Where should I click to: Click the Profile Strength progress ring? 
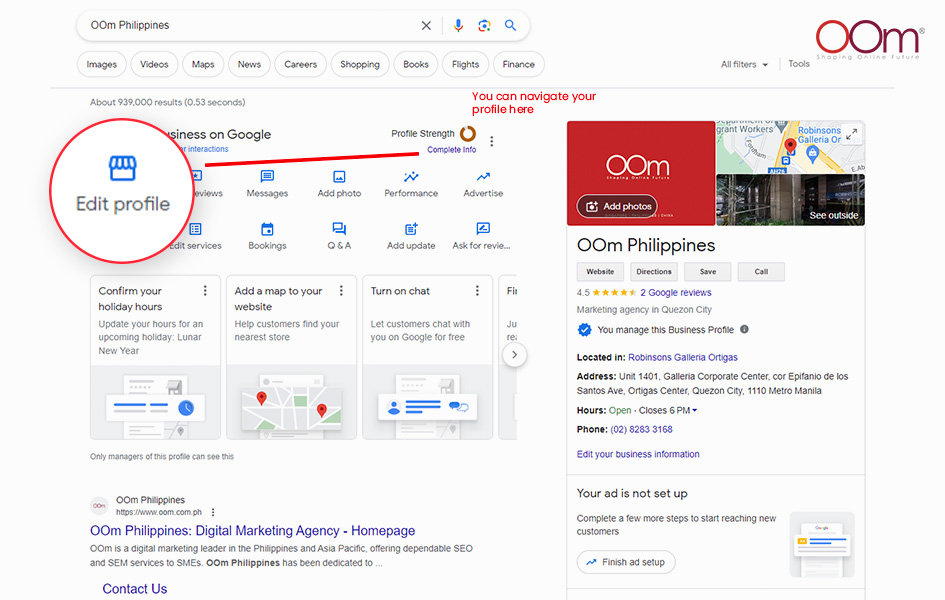[467, 134]
